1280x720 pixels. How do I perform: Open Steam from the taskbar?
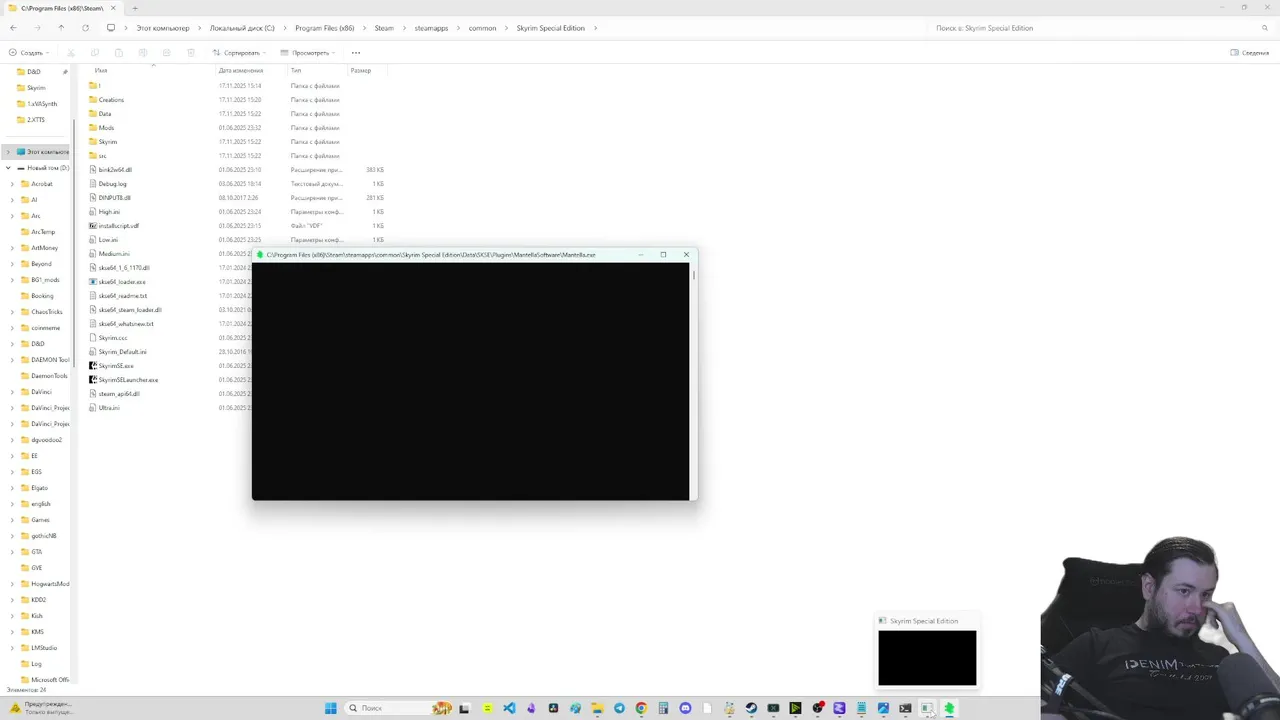[x=751, y=708]
